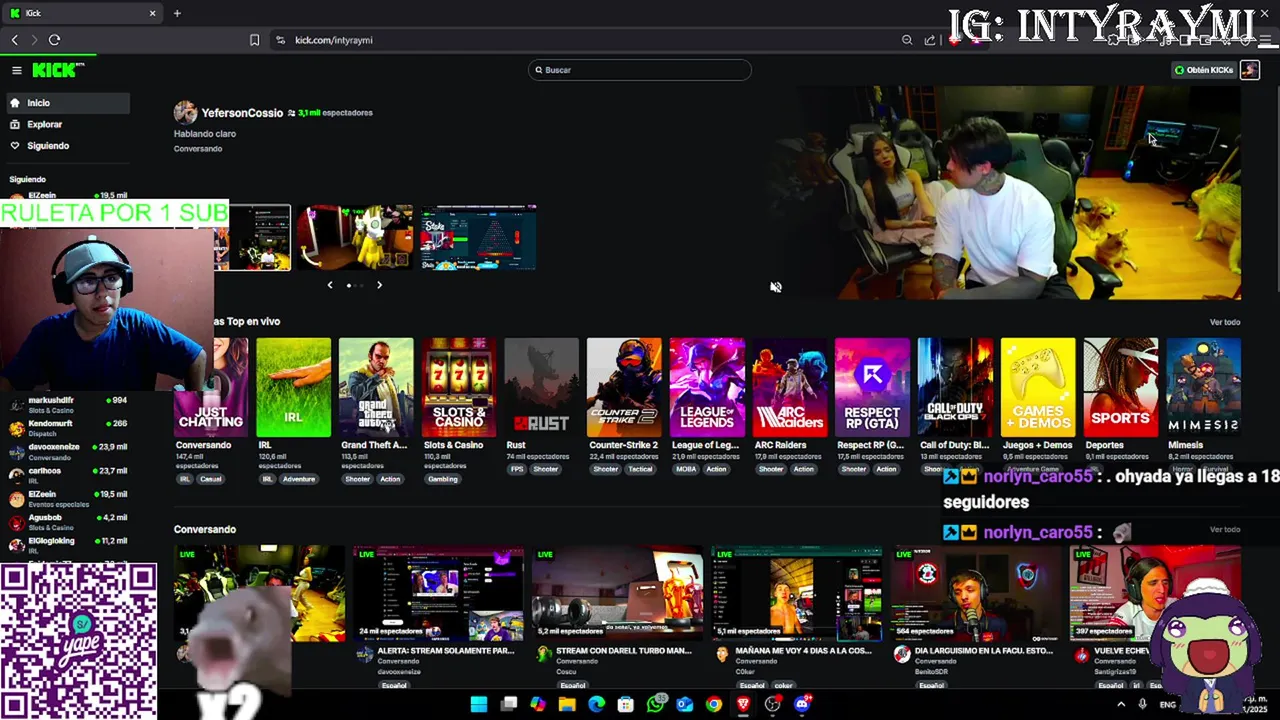The image size is (1280, 720).
Task: Click Obtén KICKs button
Action: click(x=1204, y=70)
